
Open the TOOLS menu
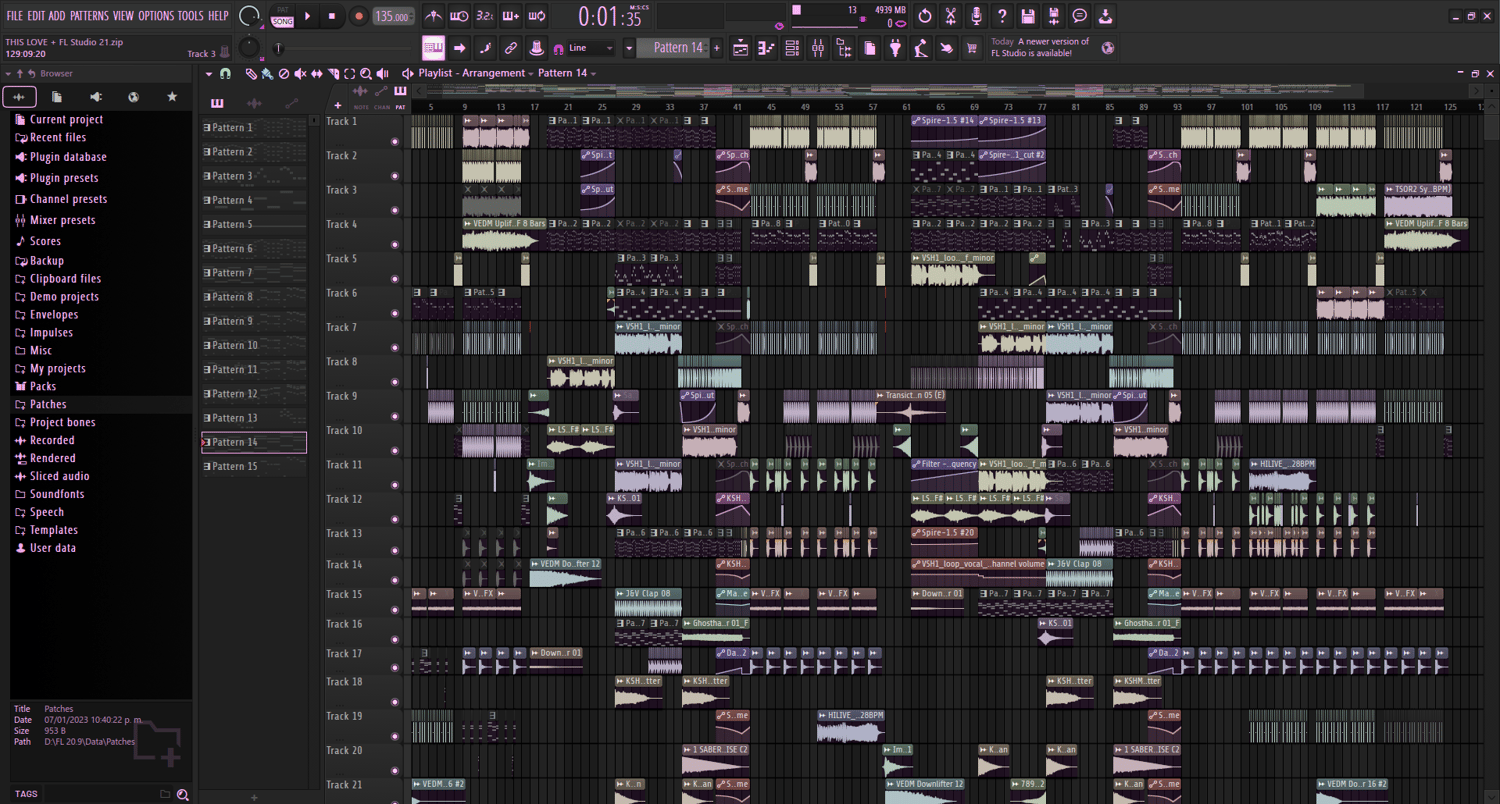pos(190,16)
